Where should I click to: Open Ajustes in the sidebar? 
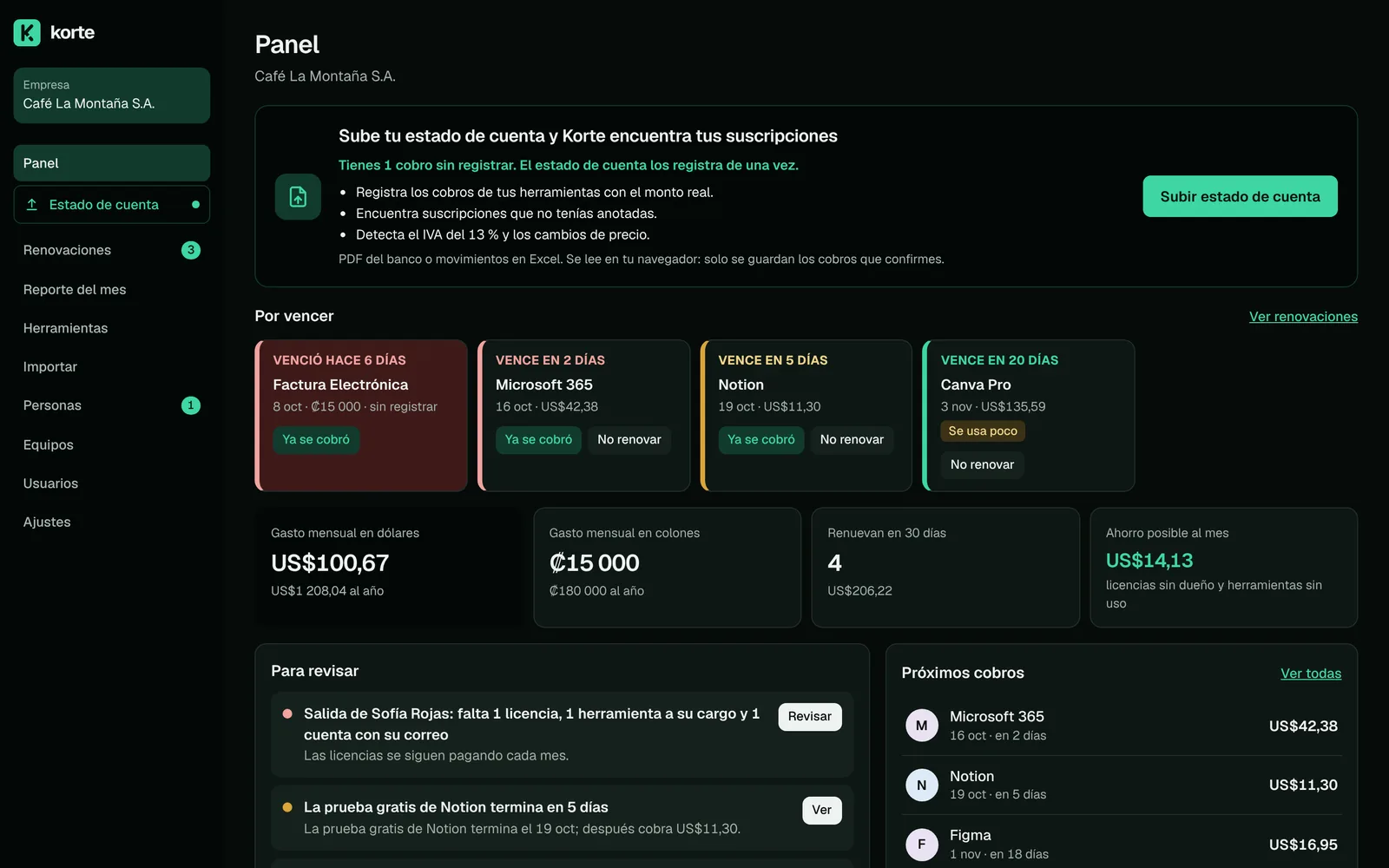click(x=112, y=522)
